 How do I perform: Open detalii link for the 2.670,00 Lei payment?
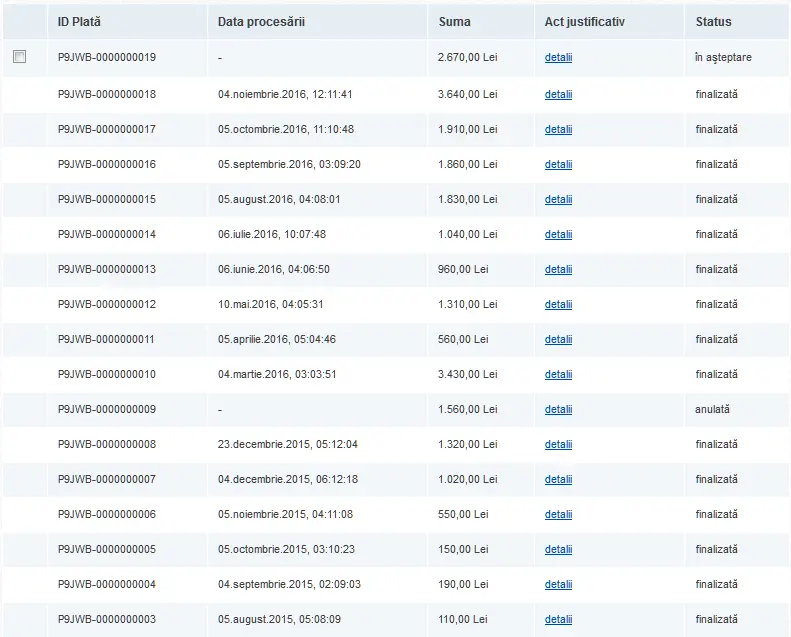tap(558, 57)
